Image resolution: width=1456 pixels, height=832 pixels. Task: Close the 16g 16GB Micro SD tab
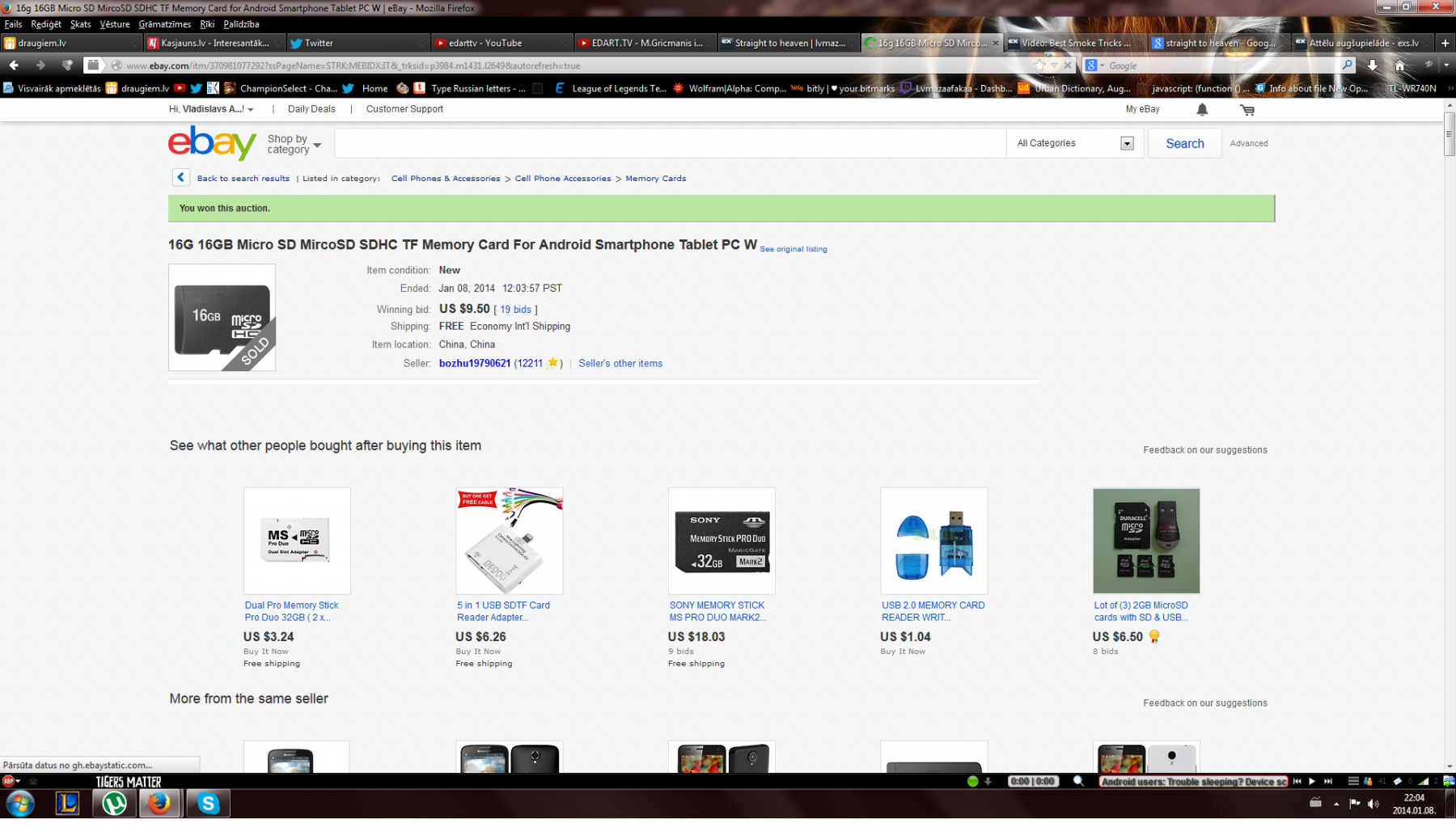tap(995, 43)
